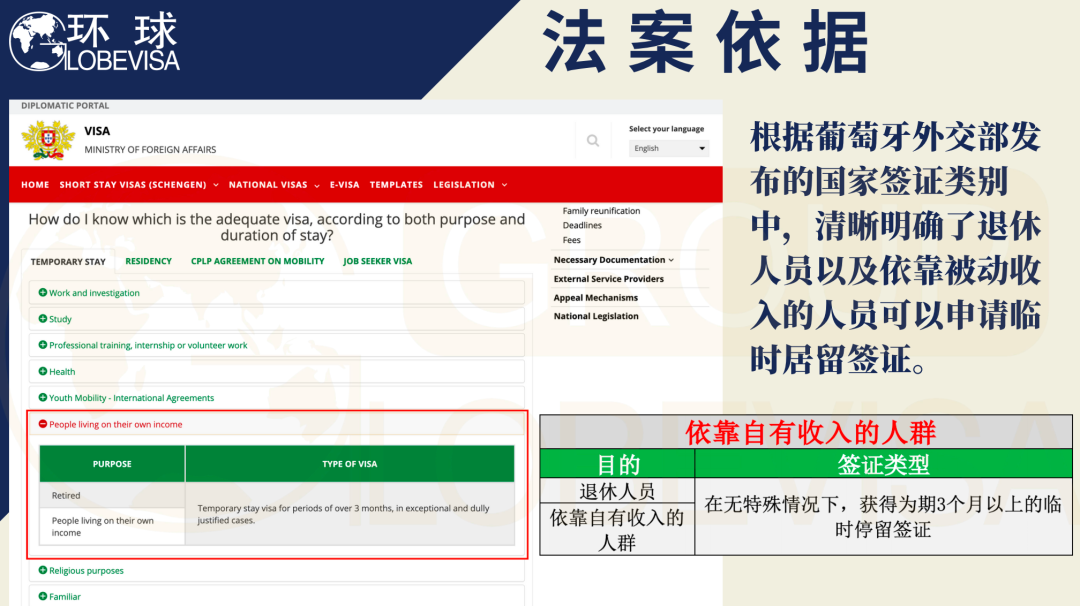Click the 依靠自有收入的人群 purpose cell

coord(618,530)
